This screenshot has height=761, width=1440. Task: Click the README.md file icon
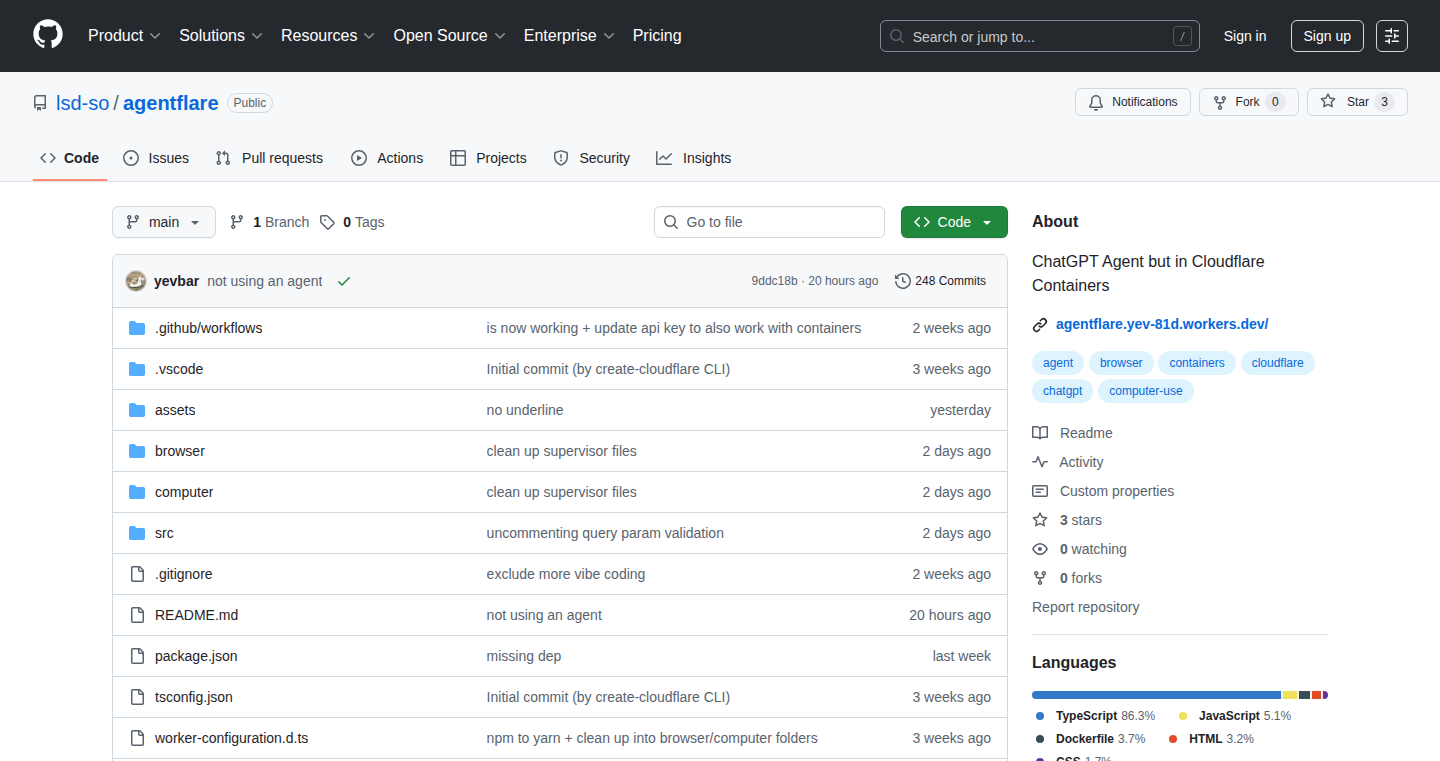pyautogui.click(x=137, y=615)
